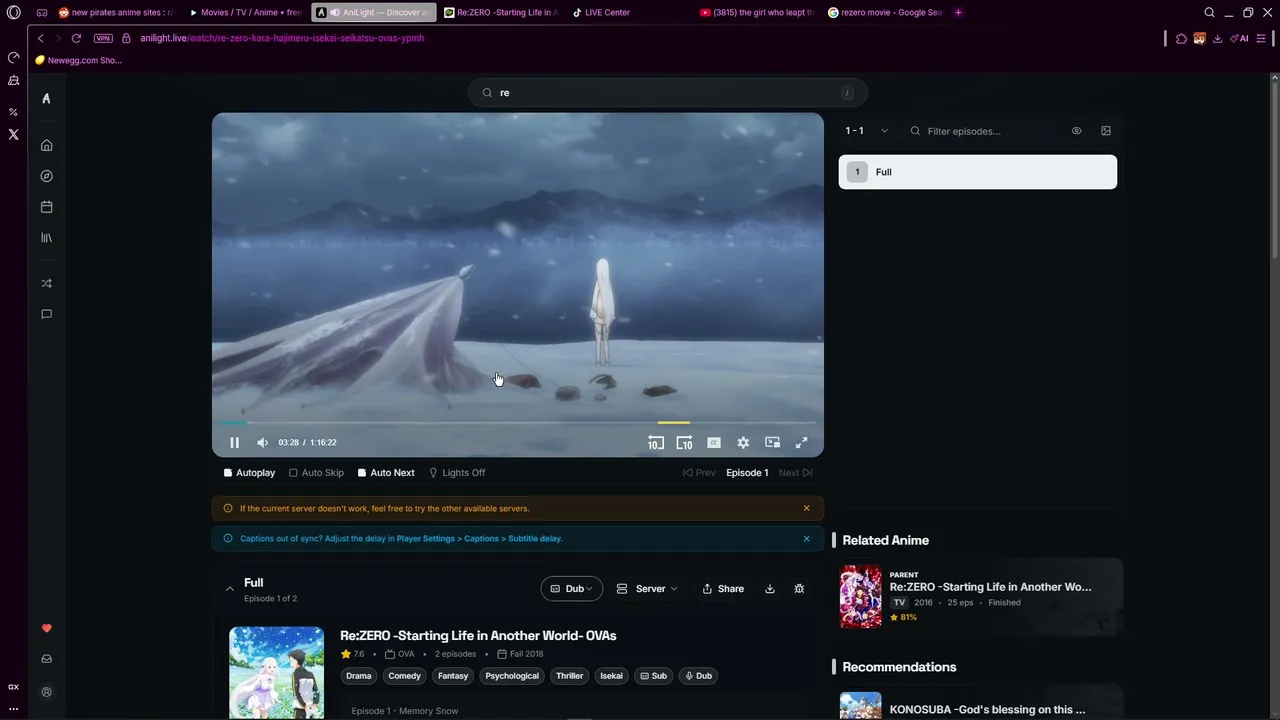Open the library in sidebar
Screen dimensions: 1280x720
pyautogui.click(x=46, y=238)
